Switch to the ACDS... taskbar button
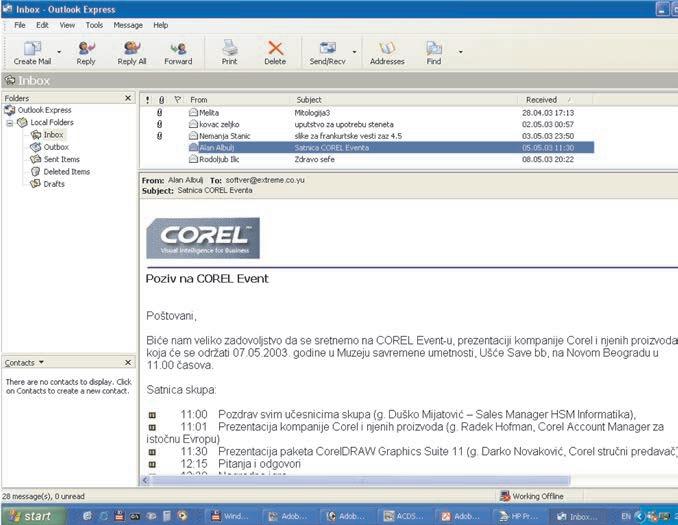Viewport: 678px width, 525px height. pyautogui.click(x=404, y=516)
